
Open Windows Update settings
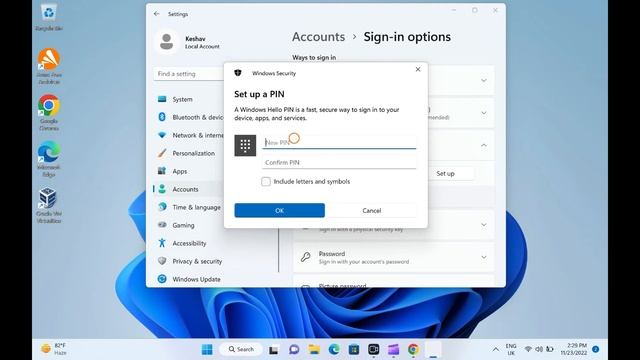pyautogui.click(x=196, y=279)
